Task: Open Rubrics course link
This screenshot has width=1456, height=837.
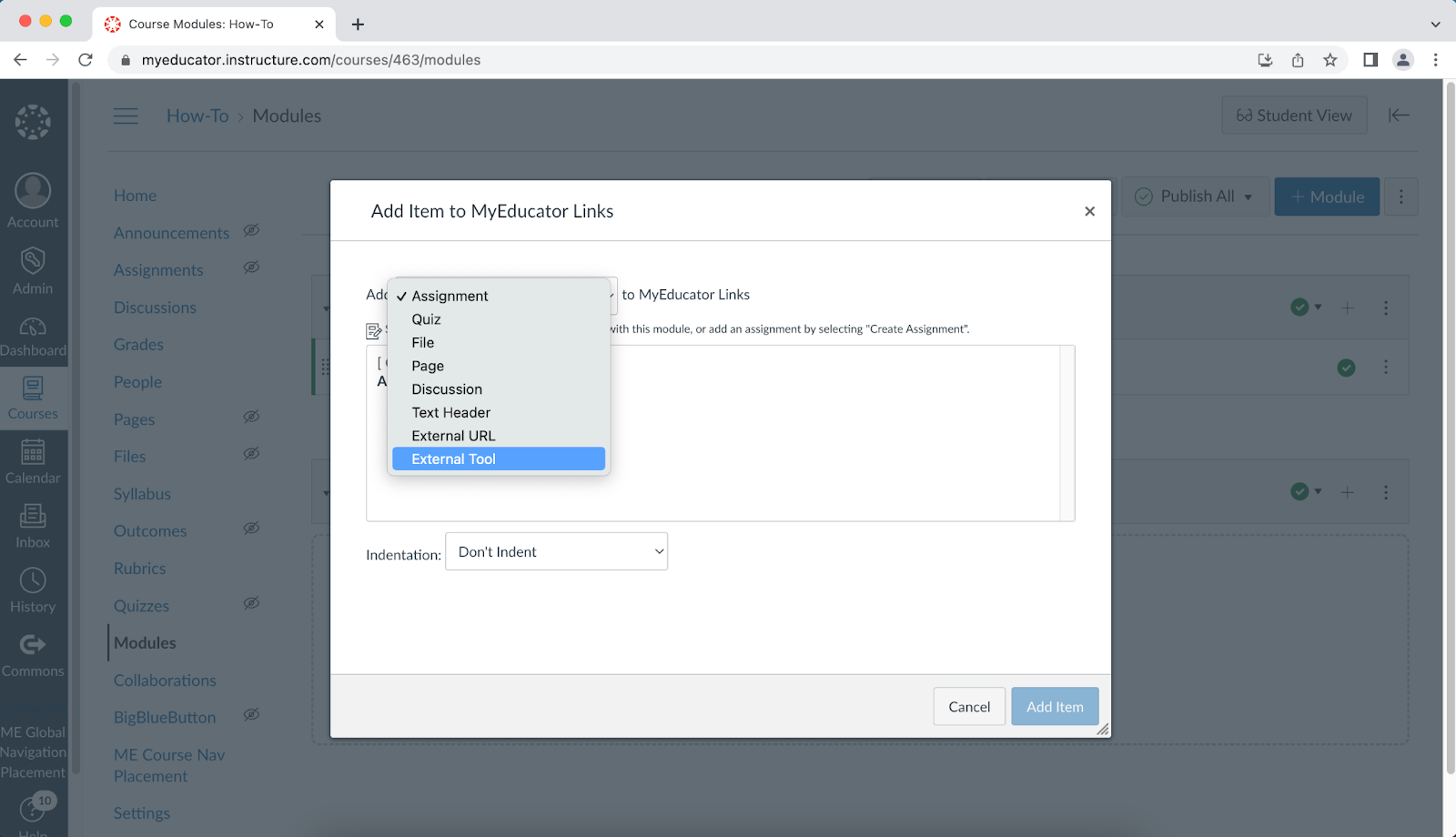Action: [x=139, y=569]
